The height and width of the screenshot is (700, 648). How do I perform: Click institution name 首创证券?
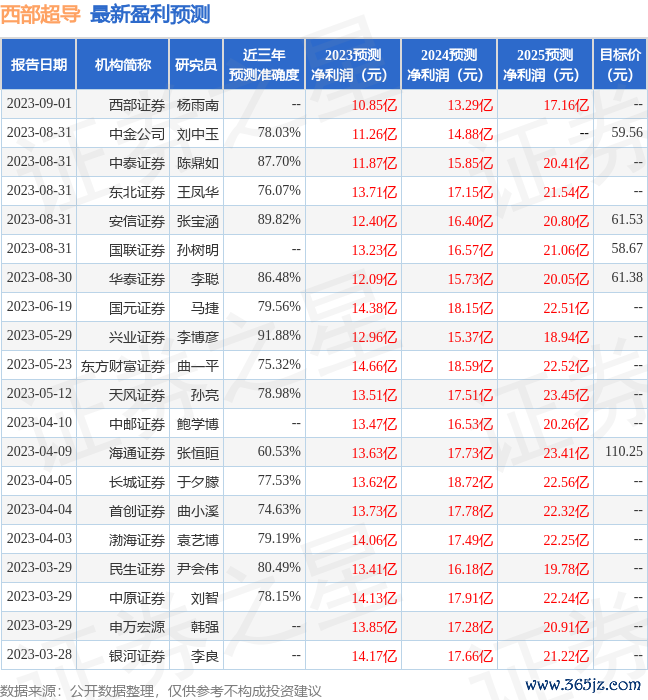pos(137,512)
